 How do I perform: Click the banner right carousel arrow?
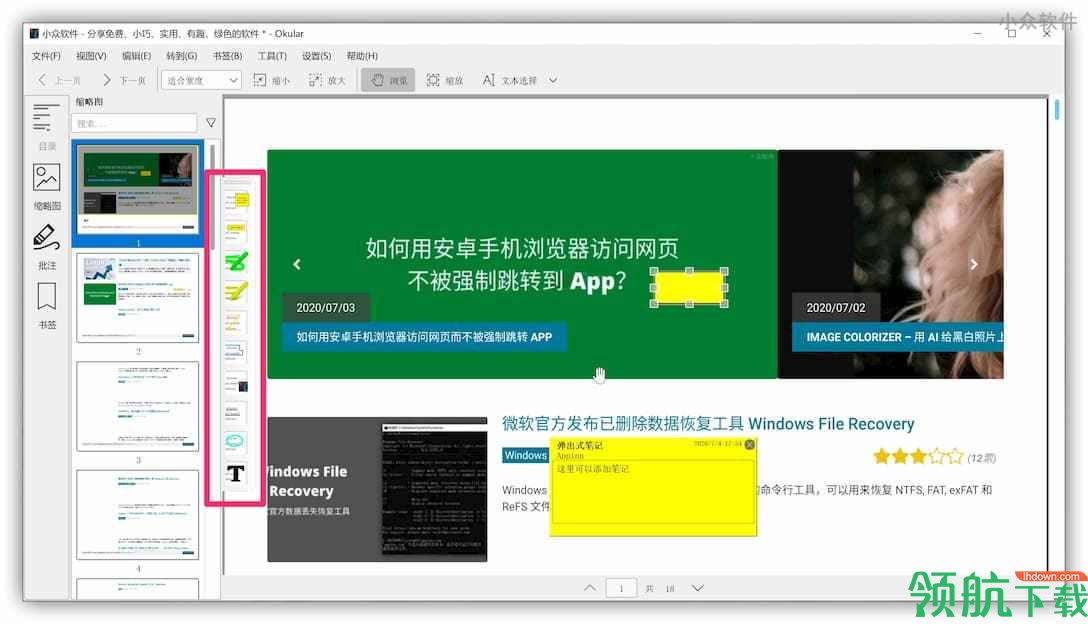tap(974, 264)
